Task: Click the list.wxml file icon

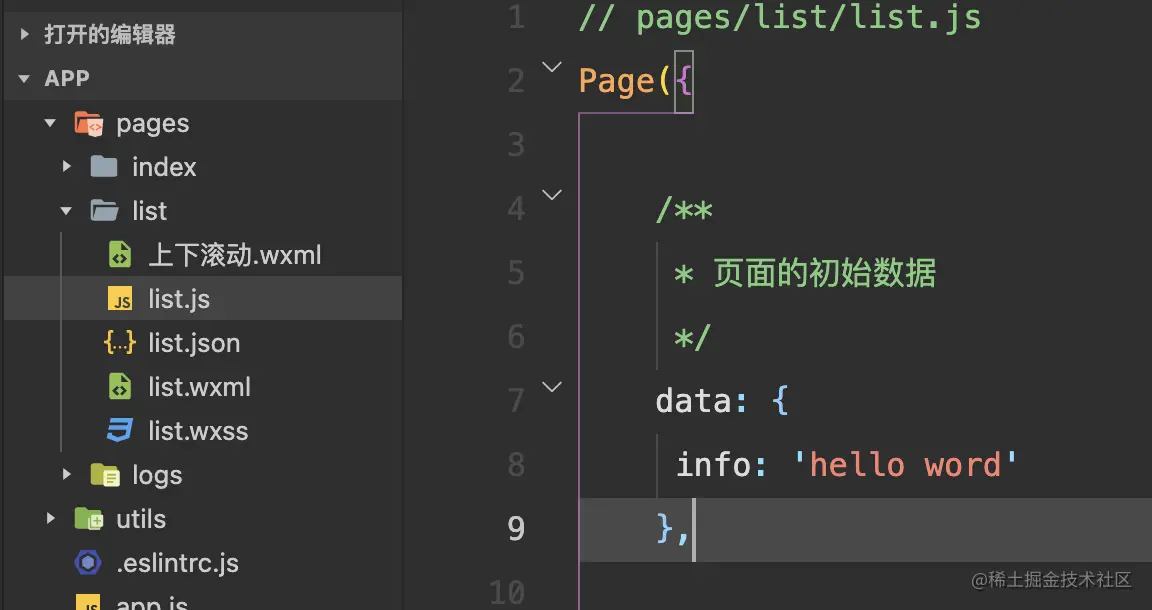Action: pos(120,387)
